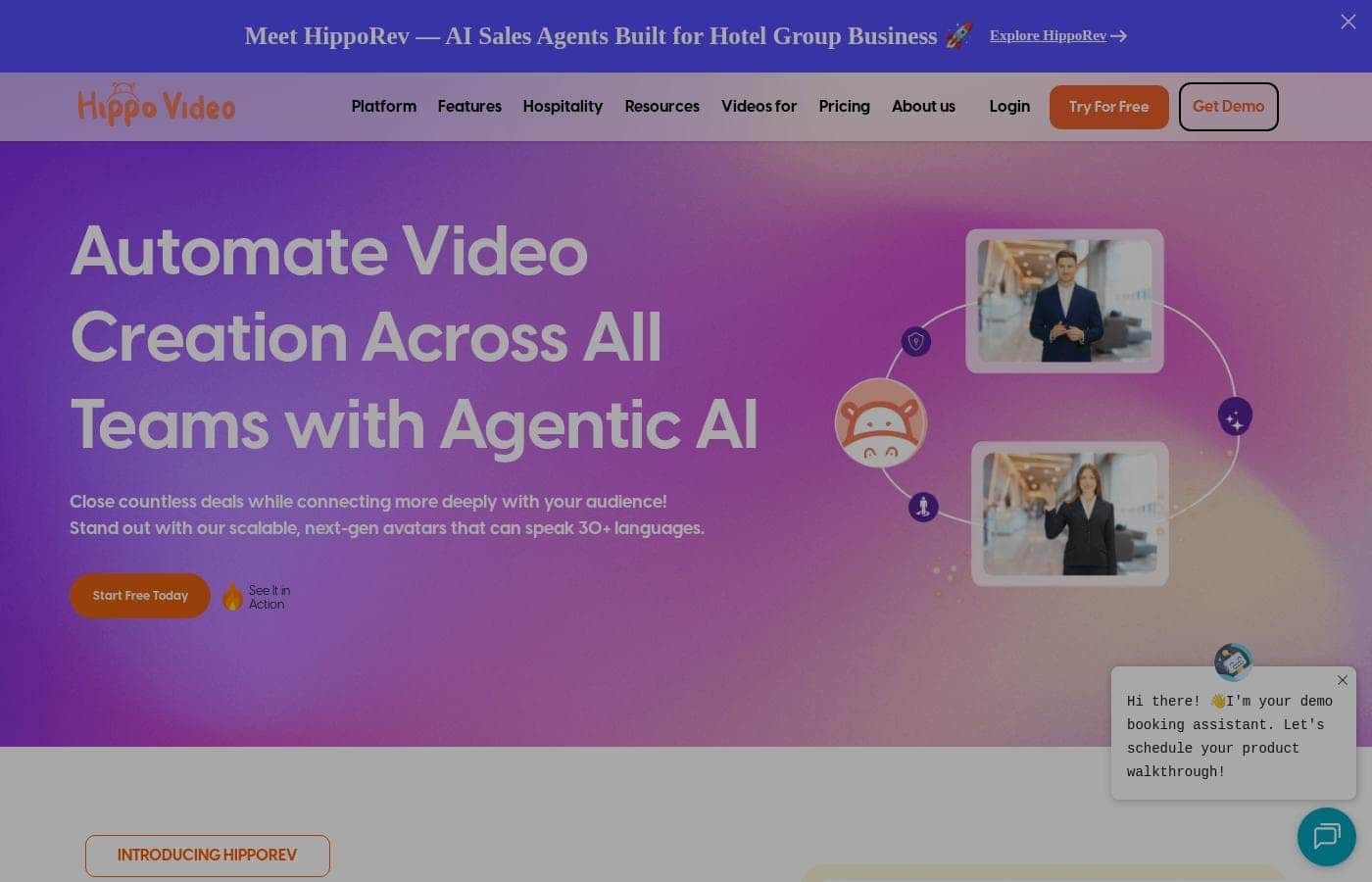The image size is (1372, 882).
Task: Click the Meet HippoRev banner headline
Action: 591,36
